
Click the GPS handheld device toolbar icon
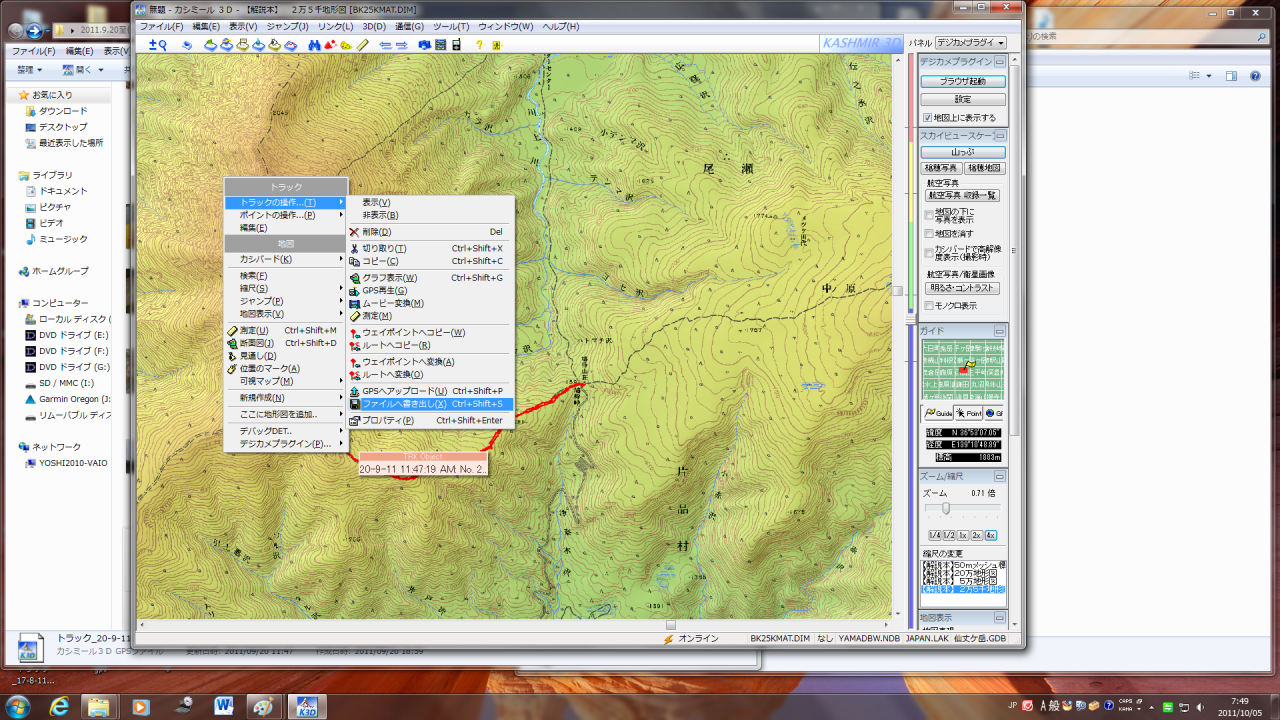coord(456,45)
